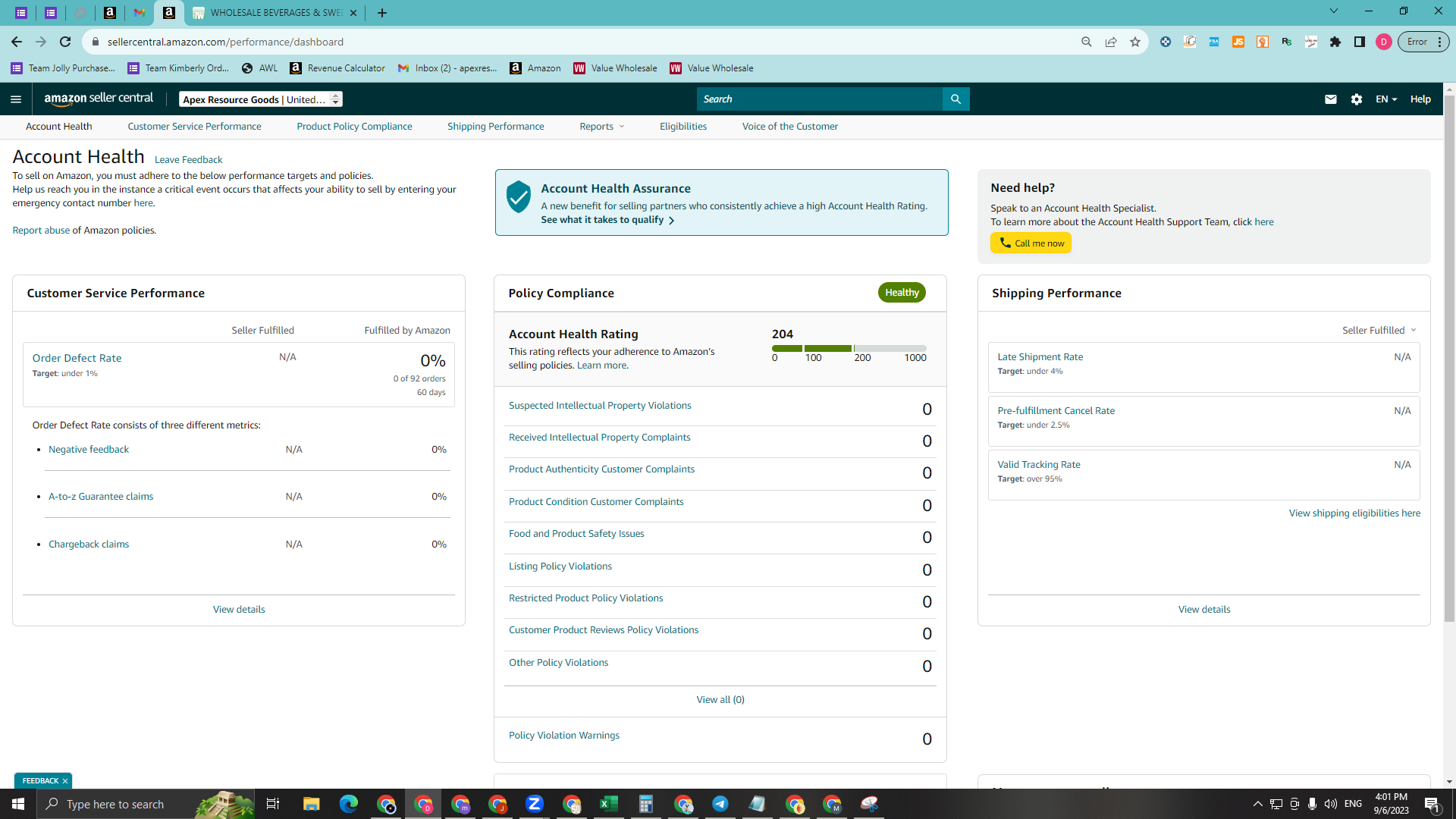Switch to the Gmail pinned tab
The image size is (1456, 819).
tap(140, 13)
